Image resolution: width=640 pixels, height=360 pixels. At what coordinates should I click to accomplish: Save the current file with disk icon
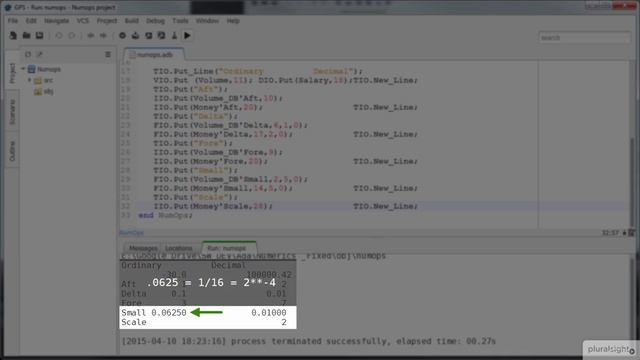point(39,36)
